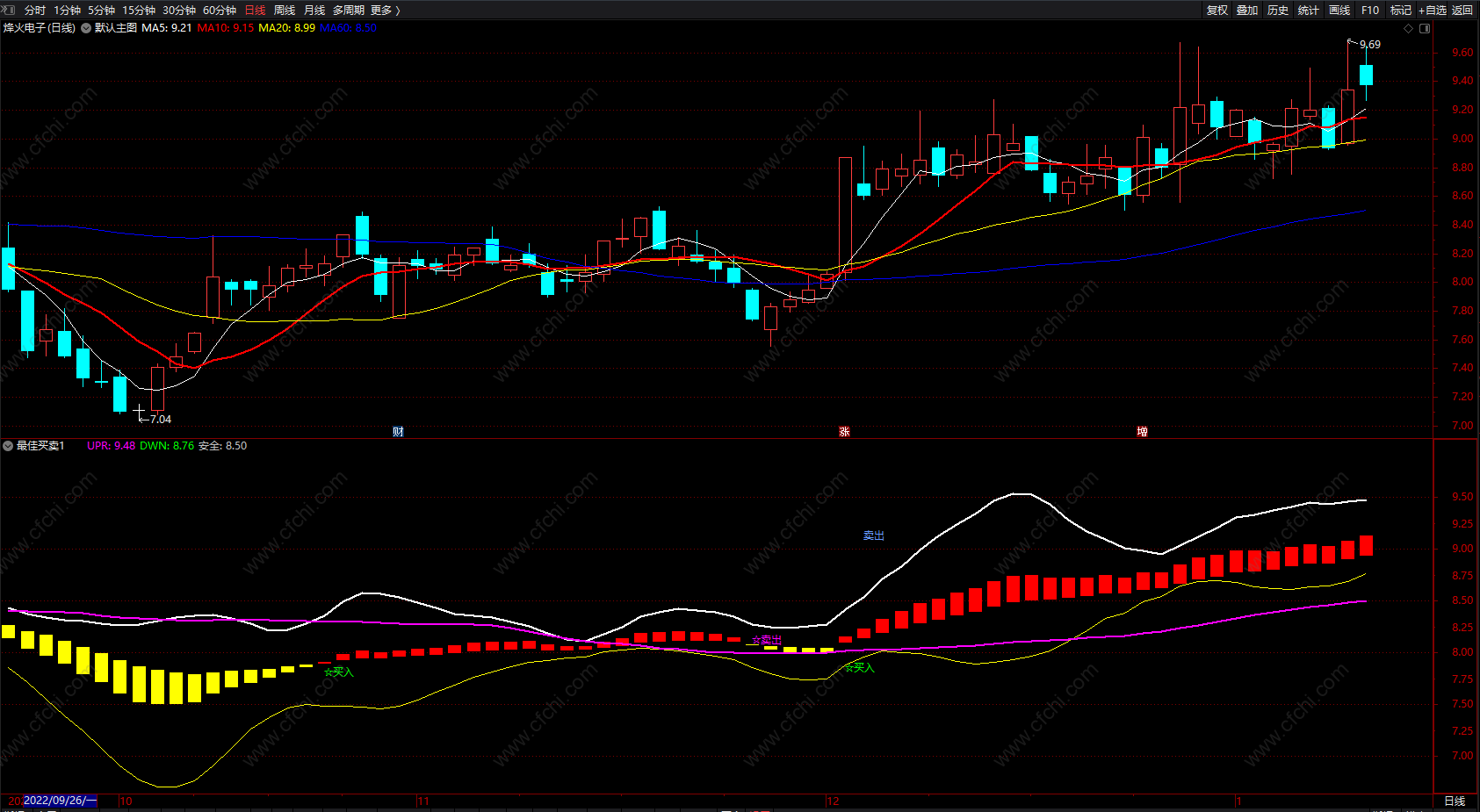
Task: Click the 烽火电子 (日线) stock title
Action: [40, 28]
